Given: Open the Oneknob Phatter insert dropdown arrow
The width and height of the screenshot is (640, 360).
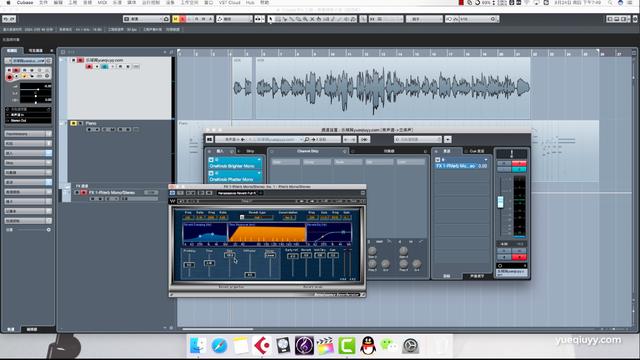Looking at the screenshot, I should point(259,173).
